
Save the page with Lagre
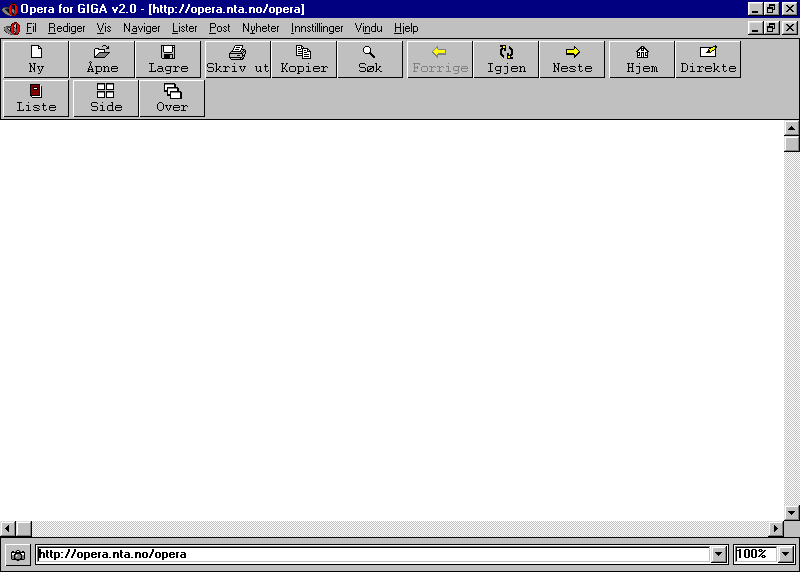click(168, 60)
